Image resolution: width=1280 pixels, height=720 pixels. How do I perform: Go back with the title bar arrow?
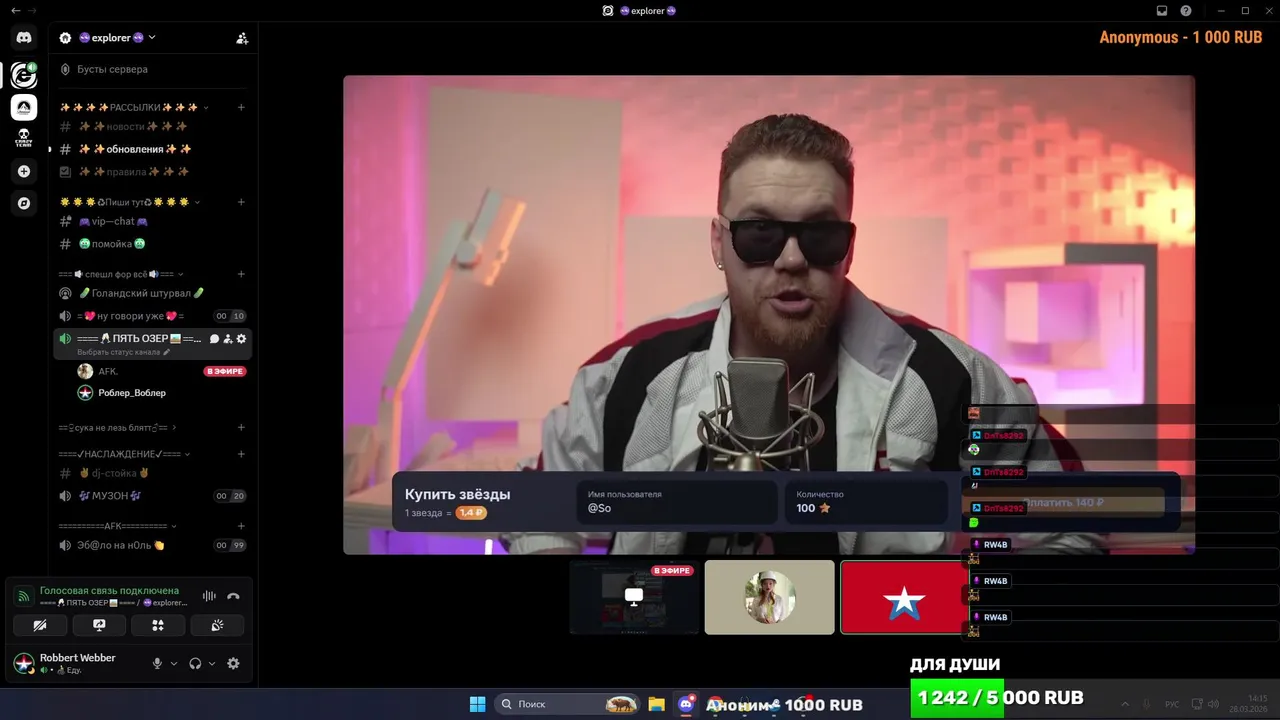point(15,10)
